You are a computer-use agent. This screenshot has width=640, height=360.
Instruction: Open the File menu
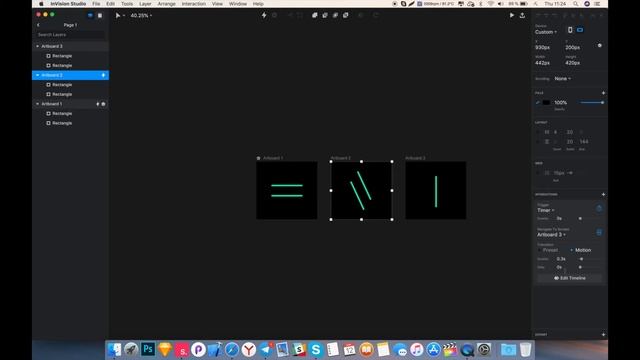pos(96,4)
